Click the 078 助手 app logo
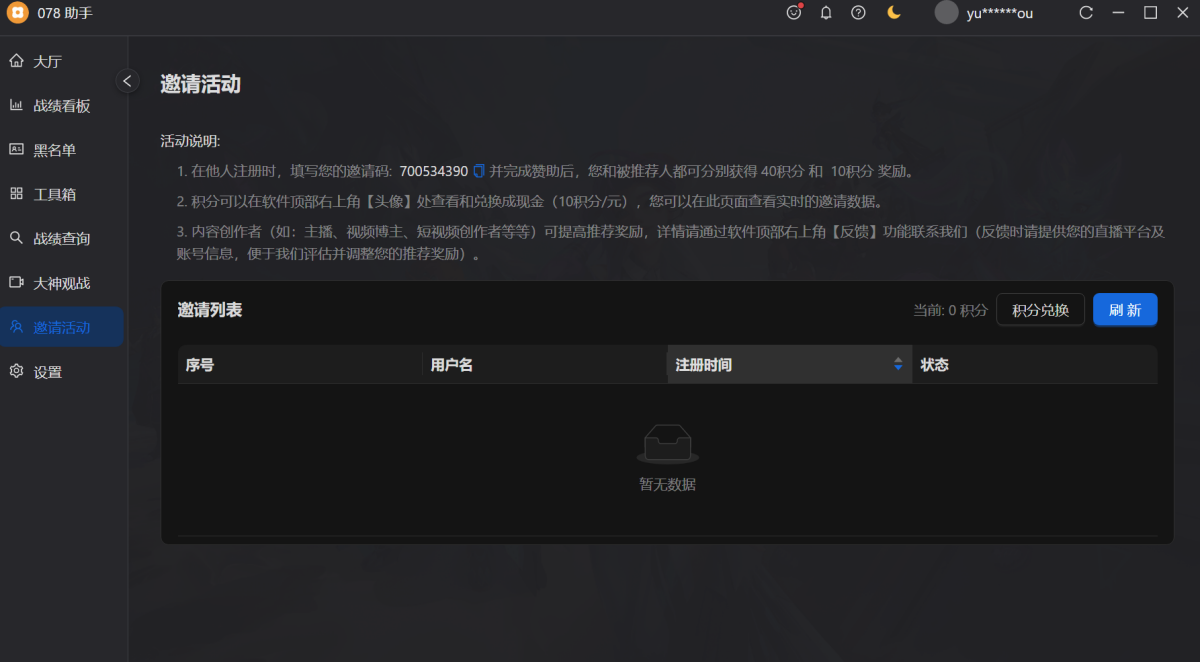 17,13
